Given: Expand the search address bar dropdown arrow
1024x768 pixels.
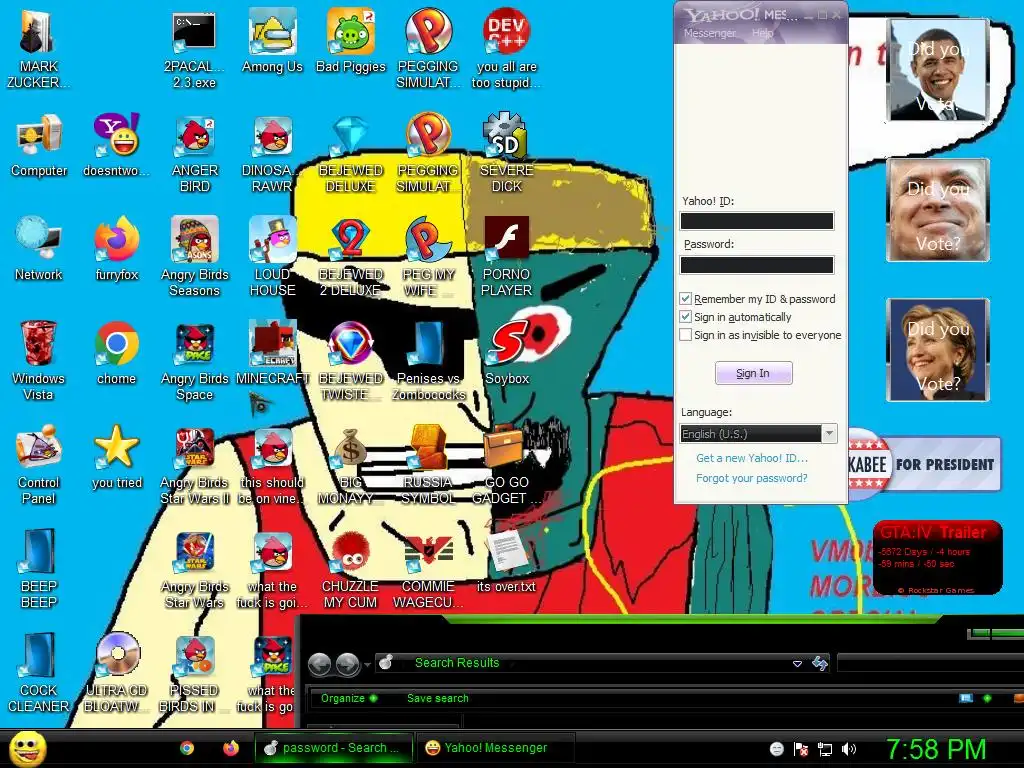Looking at the screenshot, I should [x=797, y=664].
